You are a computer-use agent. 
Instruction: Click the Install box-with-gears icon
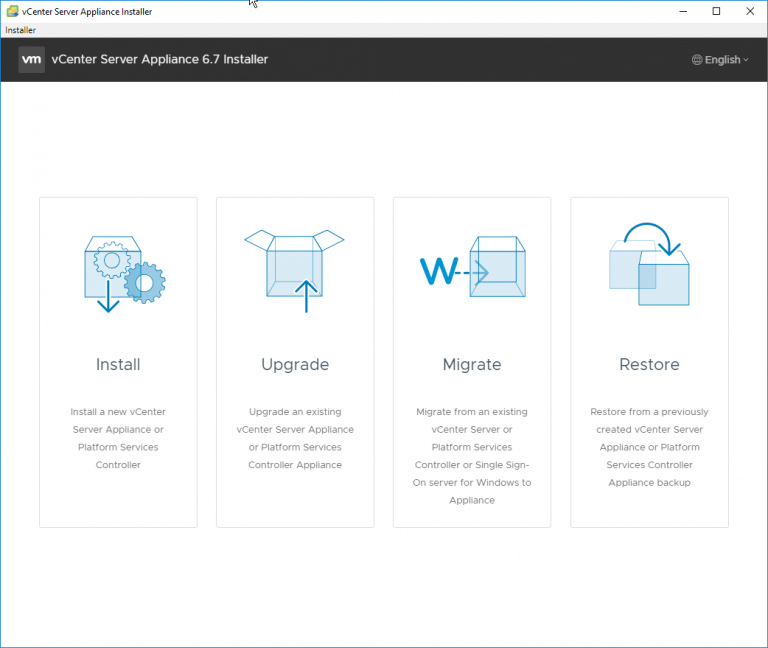(118, 273)
